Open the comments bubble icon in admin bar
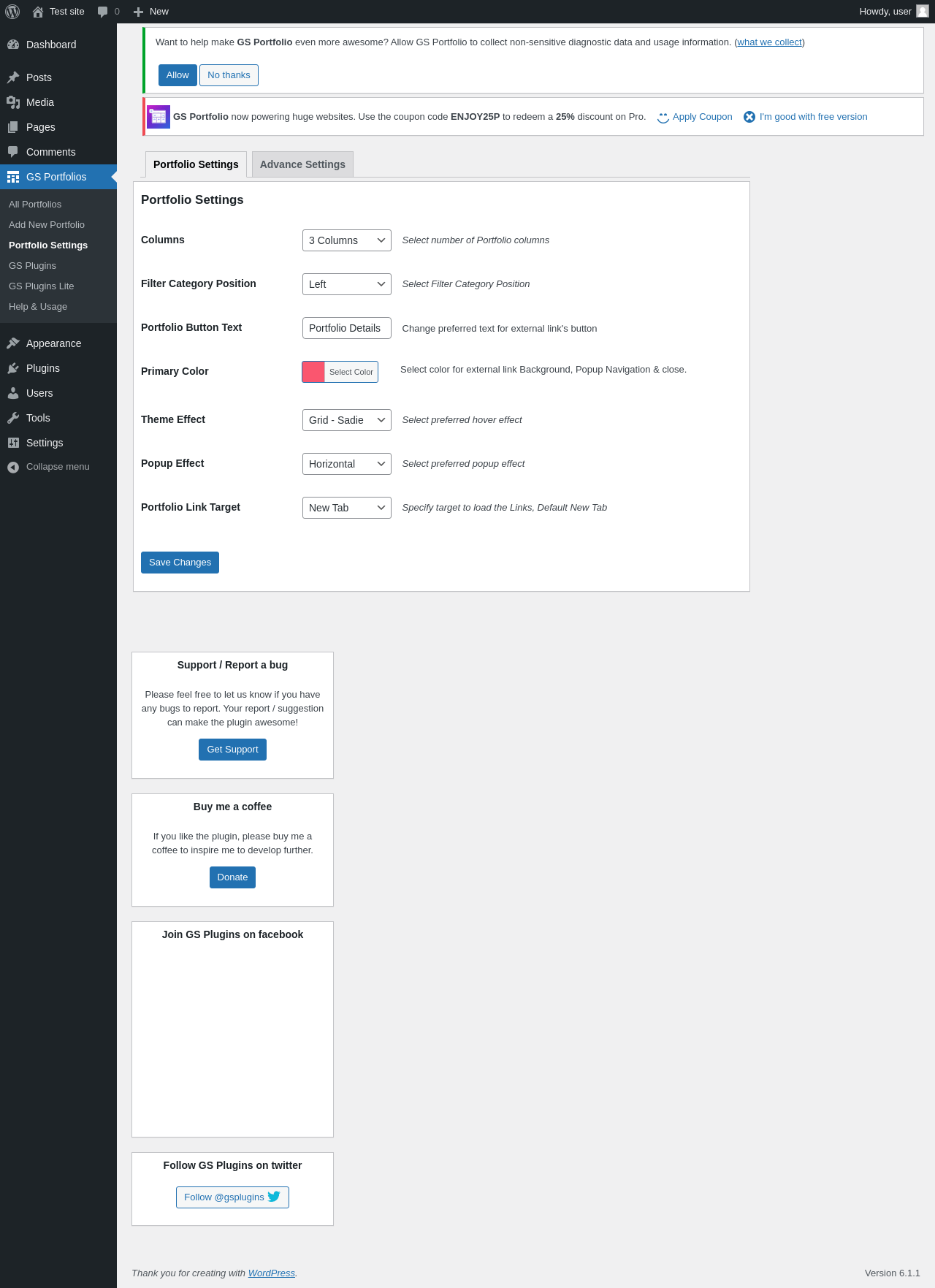Image resolution: width=935 pixels, height=1288 pixels. [103, 12]
